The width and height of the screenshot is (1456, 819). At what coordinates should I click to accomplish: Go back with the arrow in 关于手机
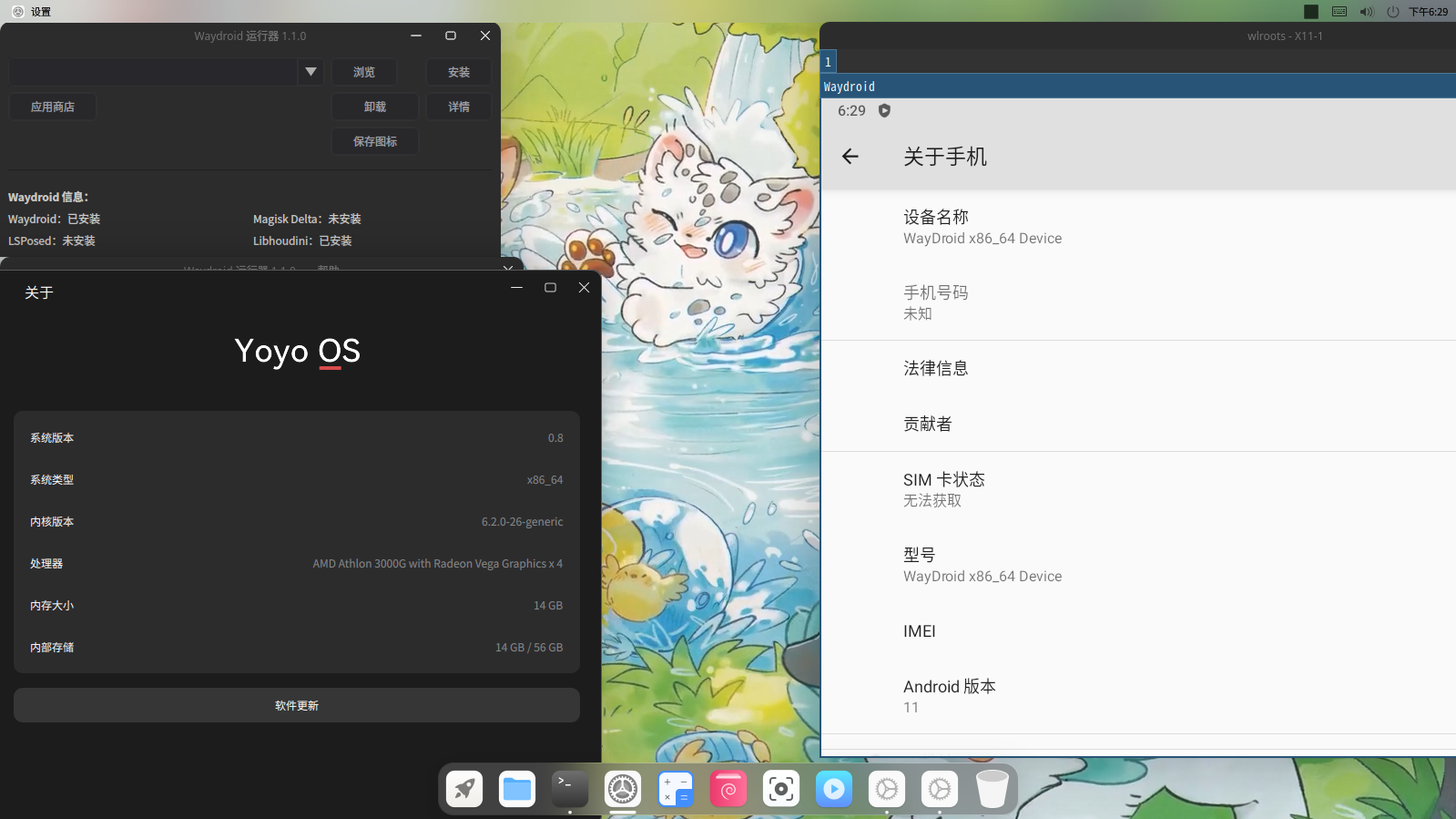(850, 157)
